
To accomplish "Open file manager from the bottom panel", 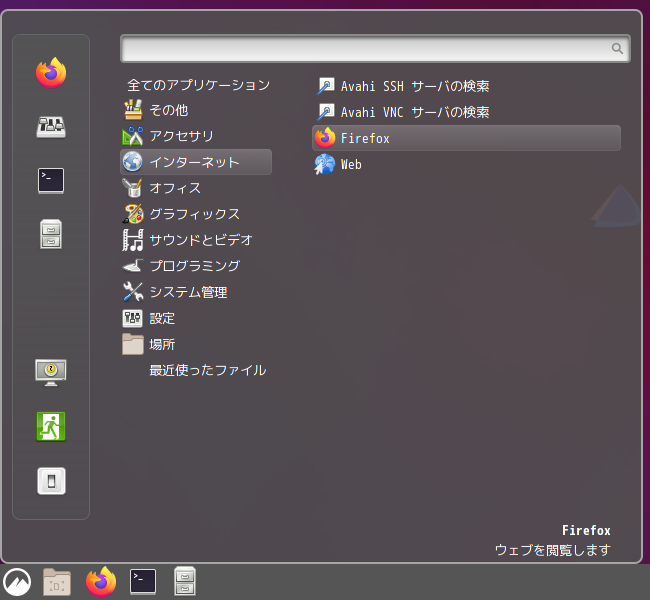I will (185, 581).
